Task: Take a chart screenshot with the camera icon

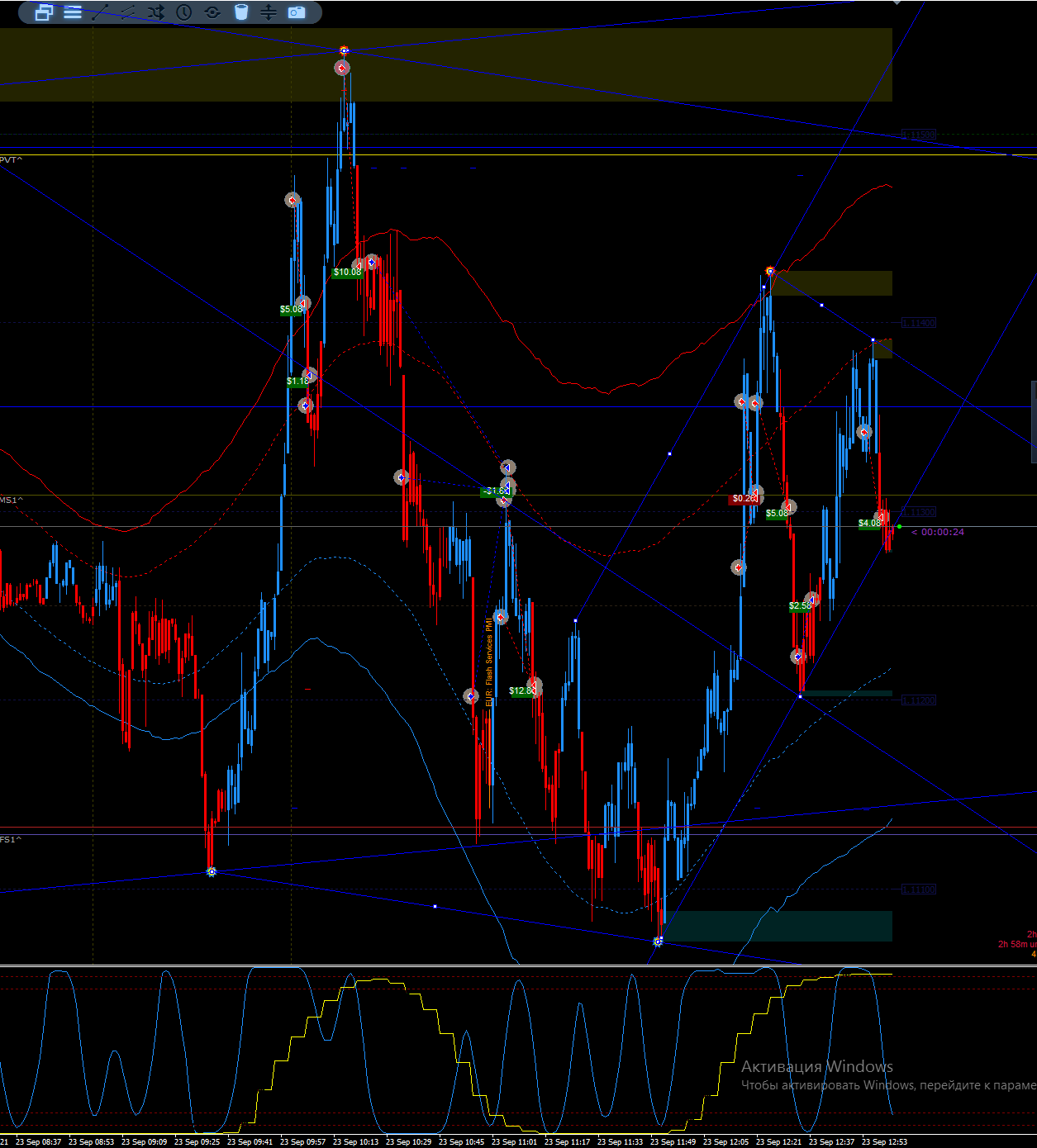Action: (x=296, y=12)
